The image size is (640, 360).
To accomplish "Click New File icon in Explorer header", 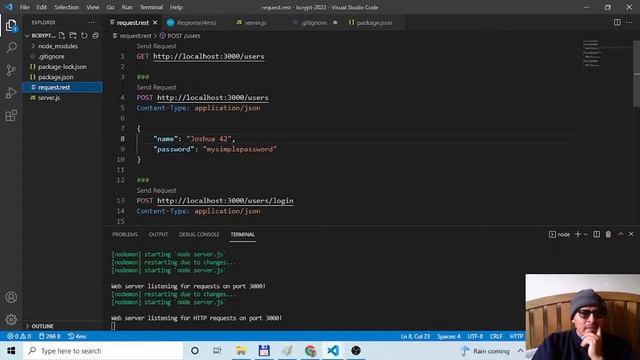I will 62,36.
